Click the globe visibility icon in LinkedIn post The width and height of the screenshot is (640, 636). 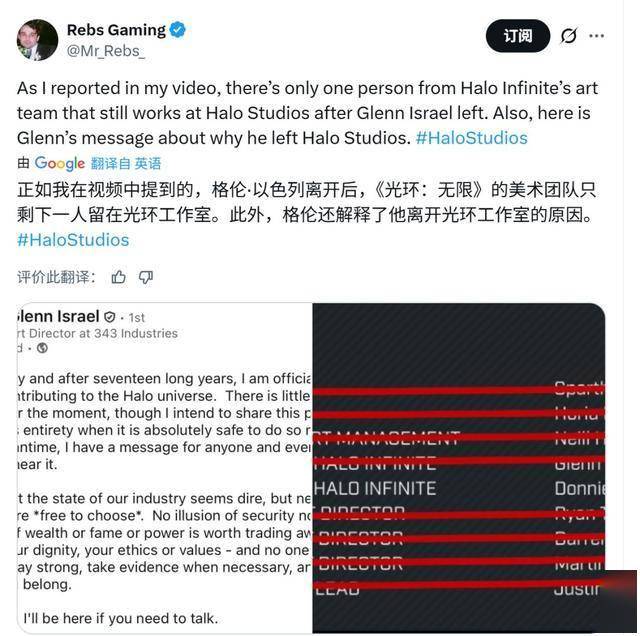pyautogui.click(x=42, y=348)
